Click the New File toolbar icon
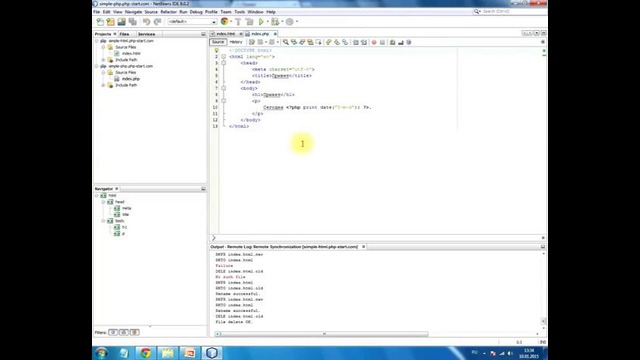Screen dimensions: 640x360 pos(100,22)
